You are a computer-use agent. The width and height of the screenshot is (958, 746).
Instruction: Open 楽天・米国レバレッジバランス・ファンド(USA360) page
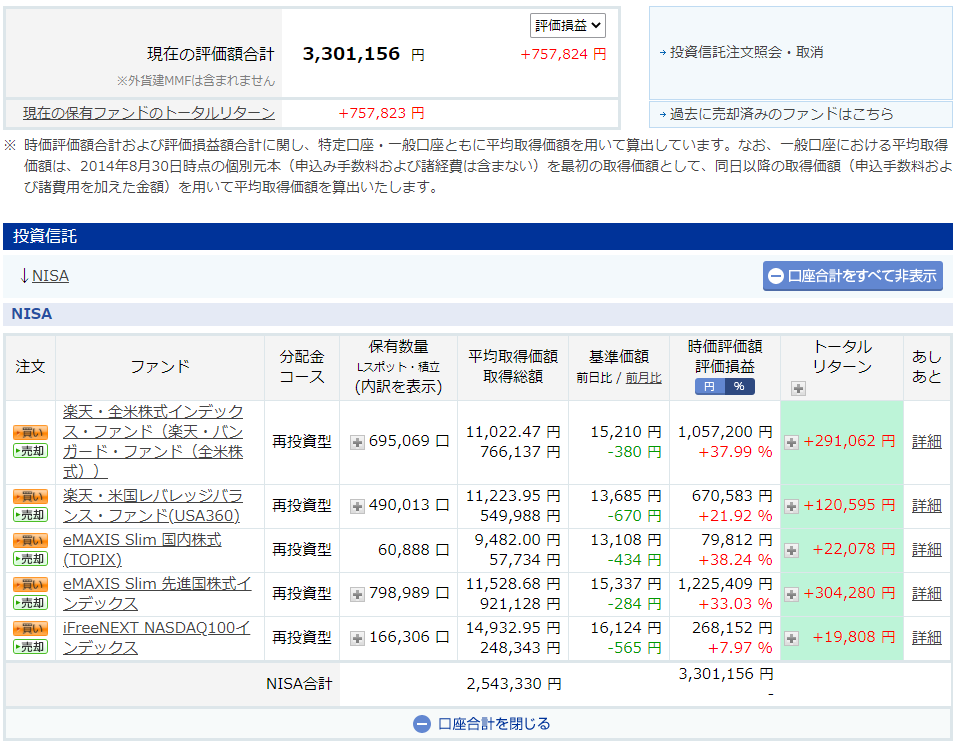pyautogui.click(x=153, y=506)
